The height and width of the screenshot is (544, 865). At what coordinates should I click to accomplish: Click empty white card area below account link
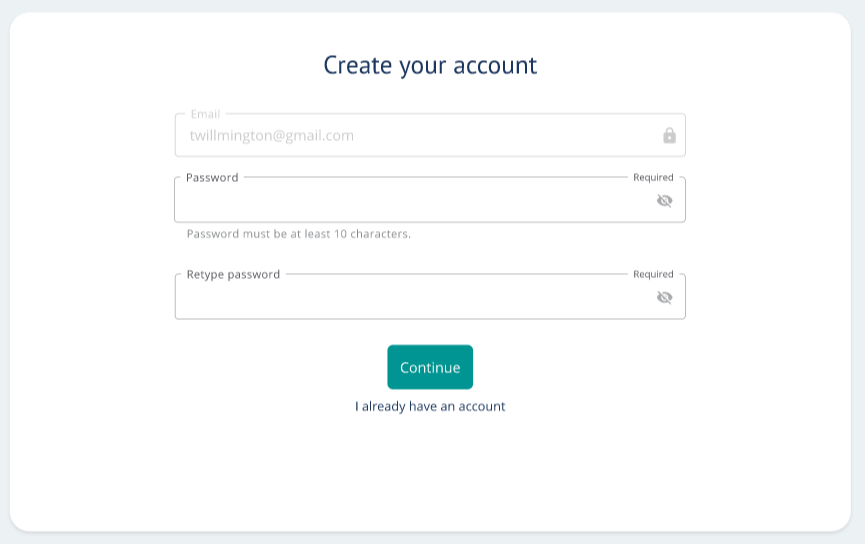pos(430,474)
